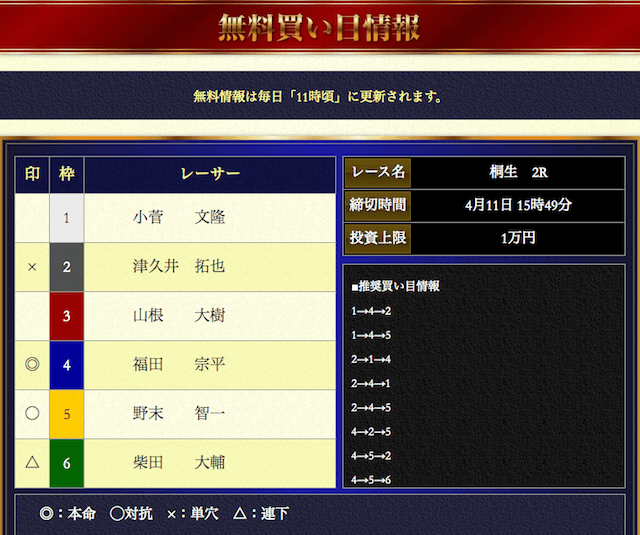Click the green frame number 6 cell
This screenshot has width=640, height=535.
click(67, 463)
